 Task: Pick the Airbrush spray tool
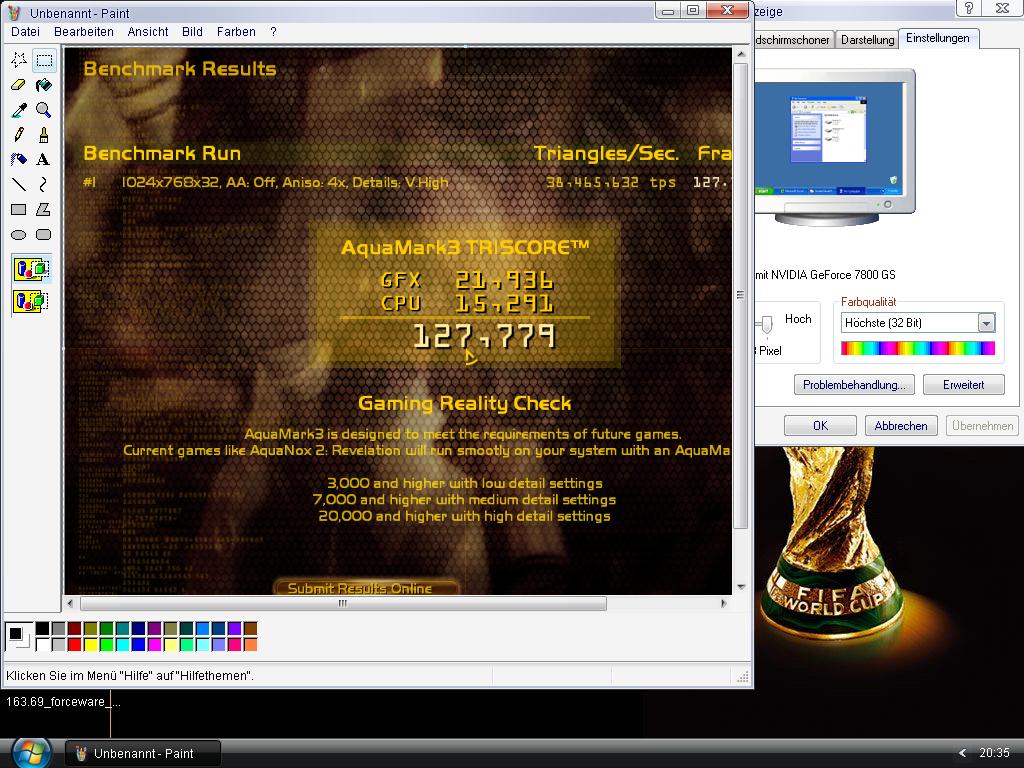coord(19,160)
